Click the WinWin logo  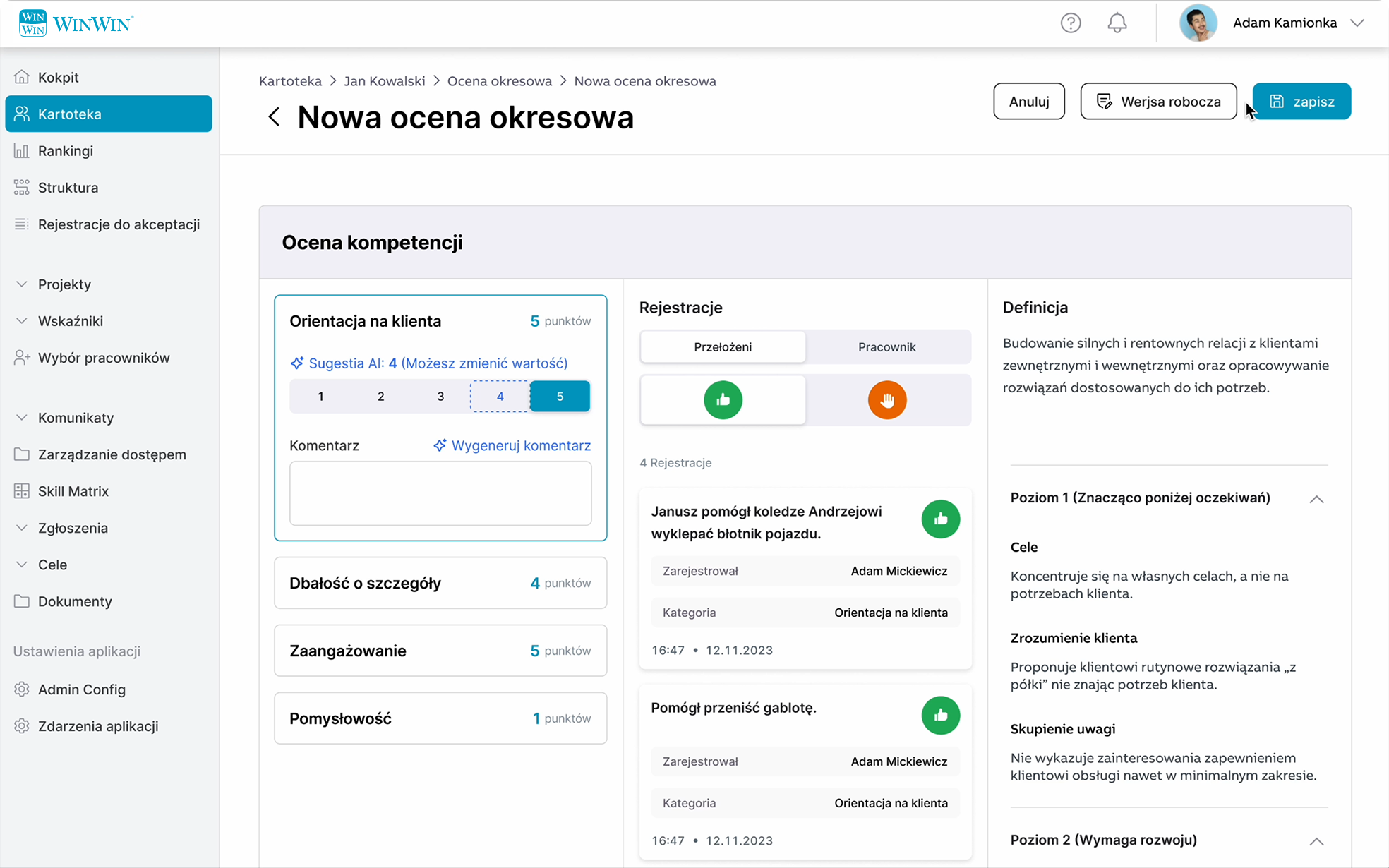pos(76,23)
